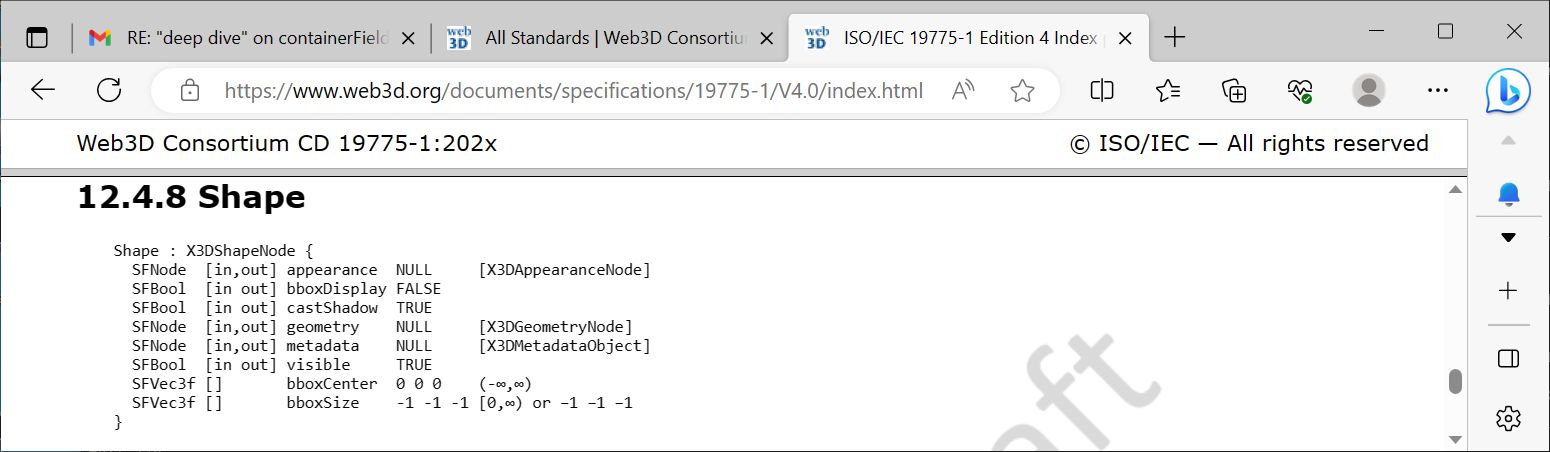Viewport: 1550px width, 452px height.
Task: Open the Favorites list
Action: pyautogui.click(x=1168, y=91)
